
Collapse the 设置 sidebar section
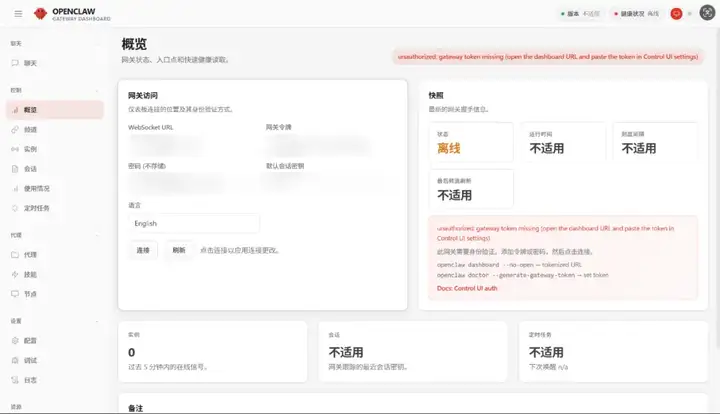55,321
